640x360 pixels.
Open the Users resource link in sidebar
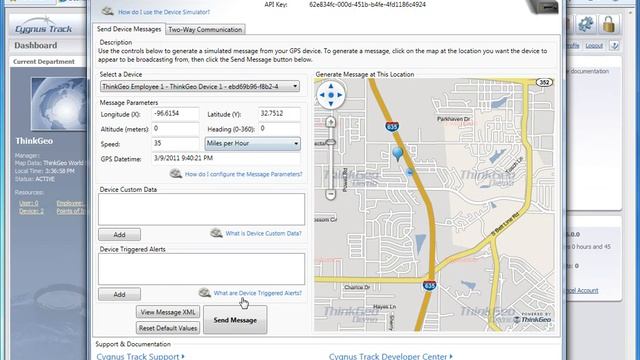point(29,203)
